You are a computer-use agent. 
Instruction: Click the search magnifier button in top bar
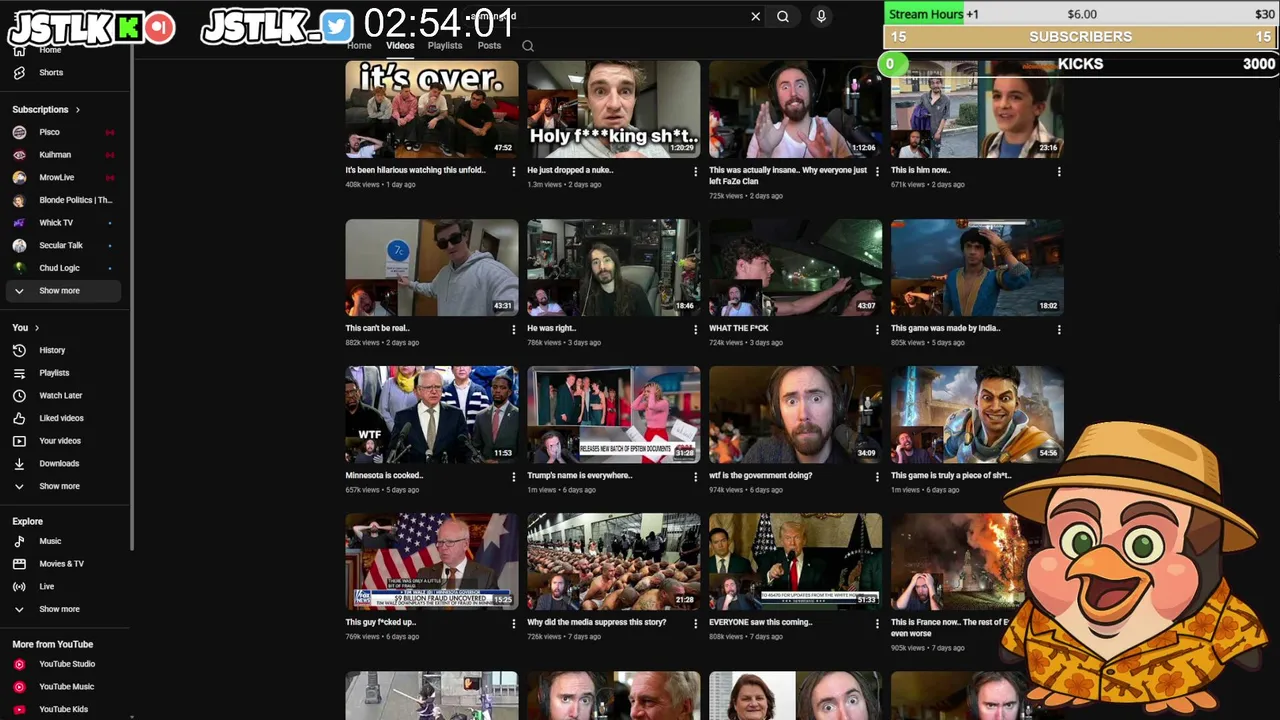point(783,16)
